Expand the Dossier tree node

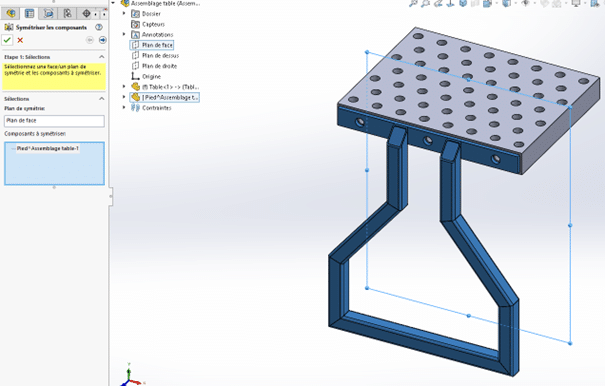click(x=124, y=14)
